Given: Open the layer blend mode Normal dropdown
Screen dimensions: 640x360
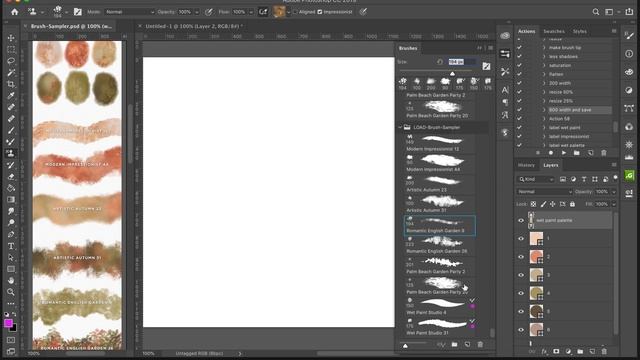Looking at the screenshot, I should tap(544, 191).
